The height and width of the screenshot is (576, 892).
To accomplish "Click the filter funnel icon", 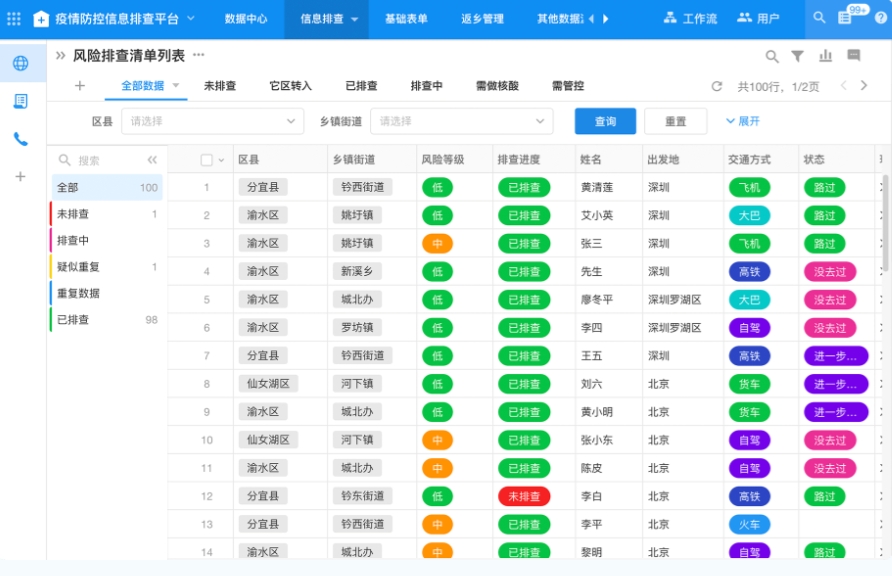I will point(798,57).
